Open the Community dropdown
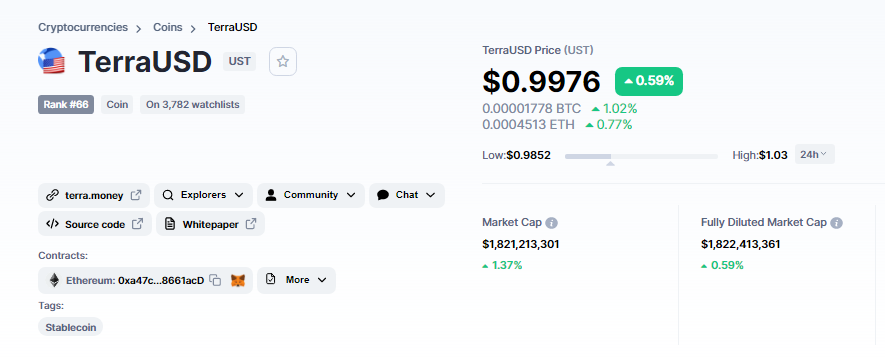Viewport: 885px width, 363px height. (x=311, y=195)
